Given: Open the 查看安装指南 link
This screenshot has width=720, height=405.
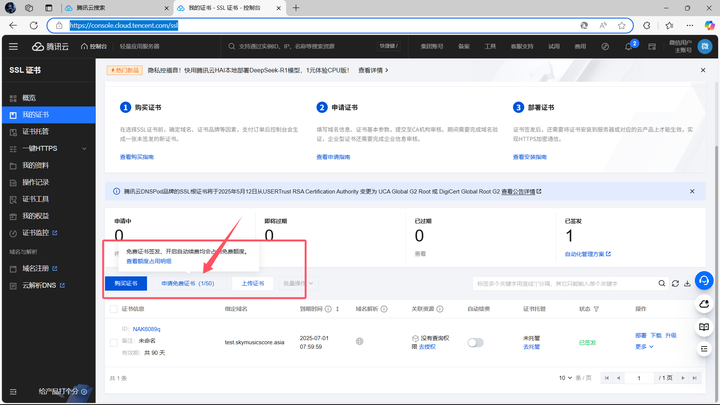Looking at the screenshot, I should tap(529, 157).
